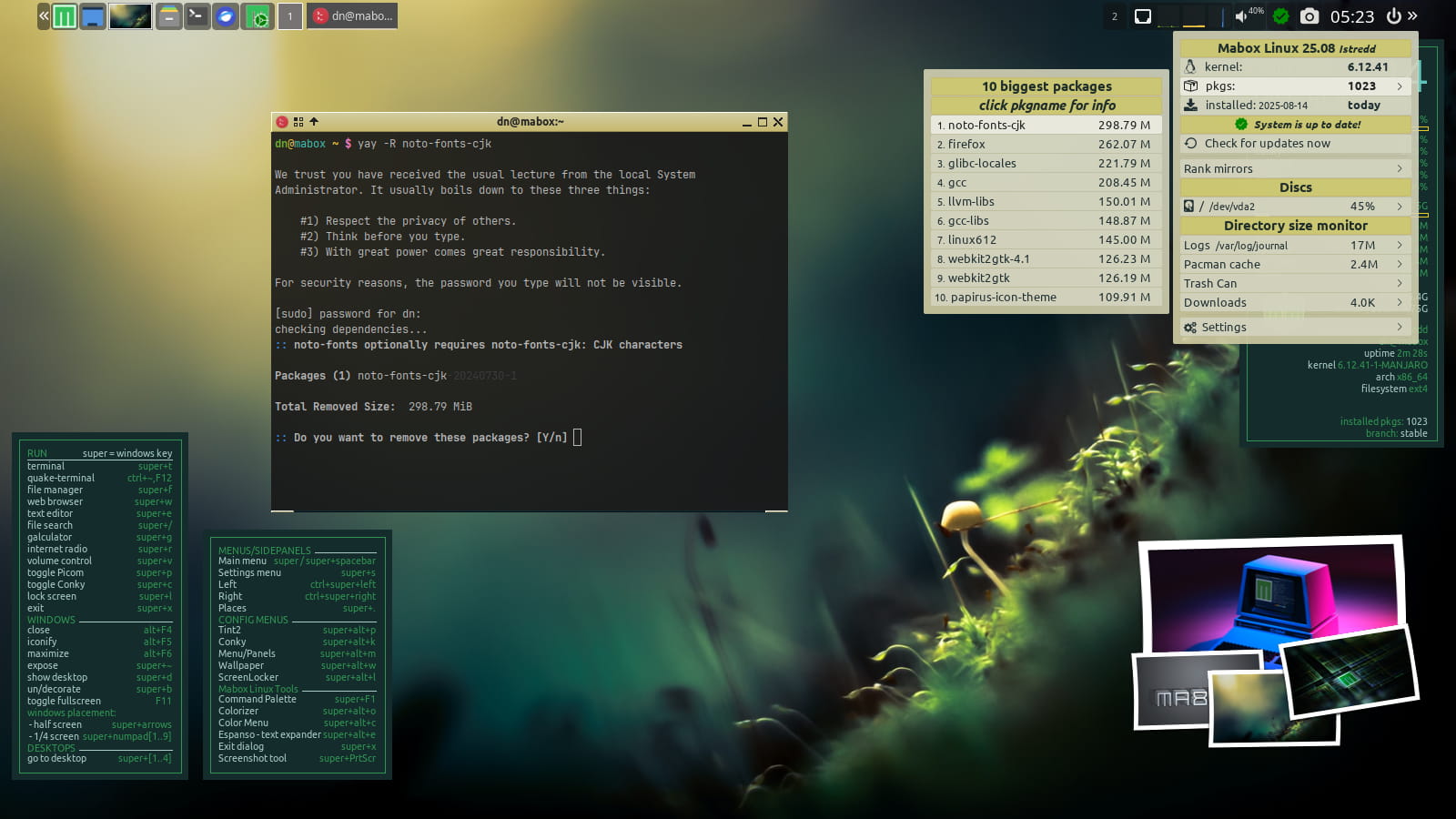Image resolution: width=1456 pixels, height=819 pixels.
Task: Open the volume control speaker icon
Action: coord(1241,16)
